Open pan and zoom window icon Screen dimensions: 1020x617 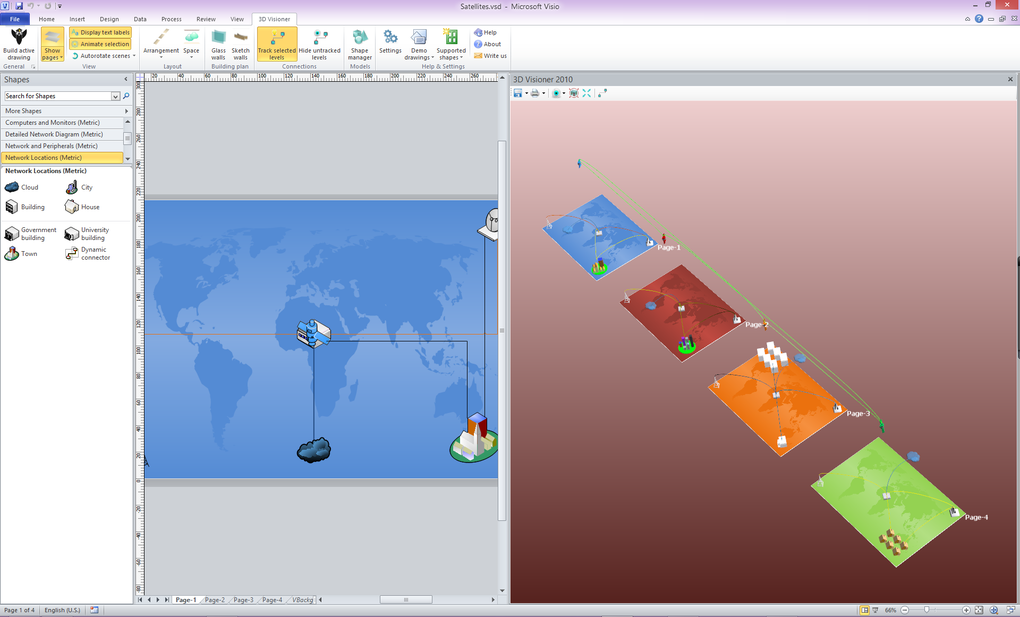click(993, 610)
